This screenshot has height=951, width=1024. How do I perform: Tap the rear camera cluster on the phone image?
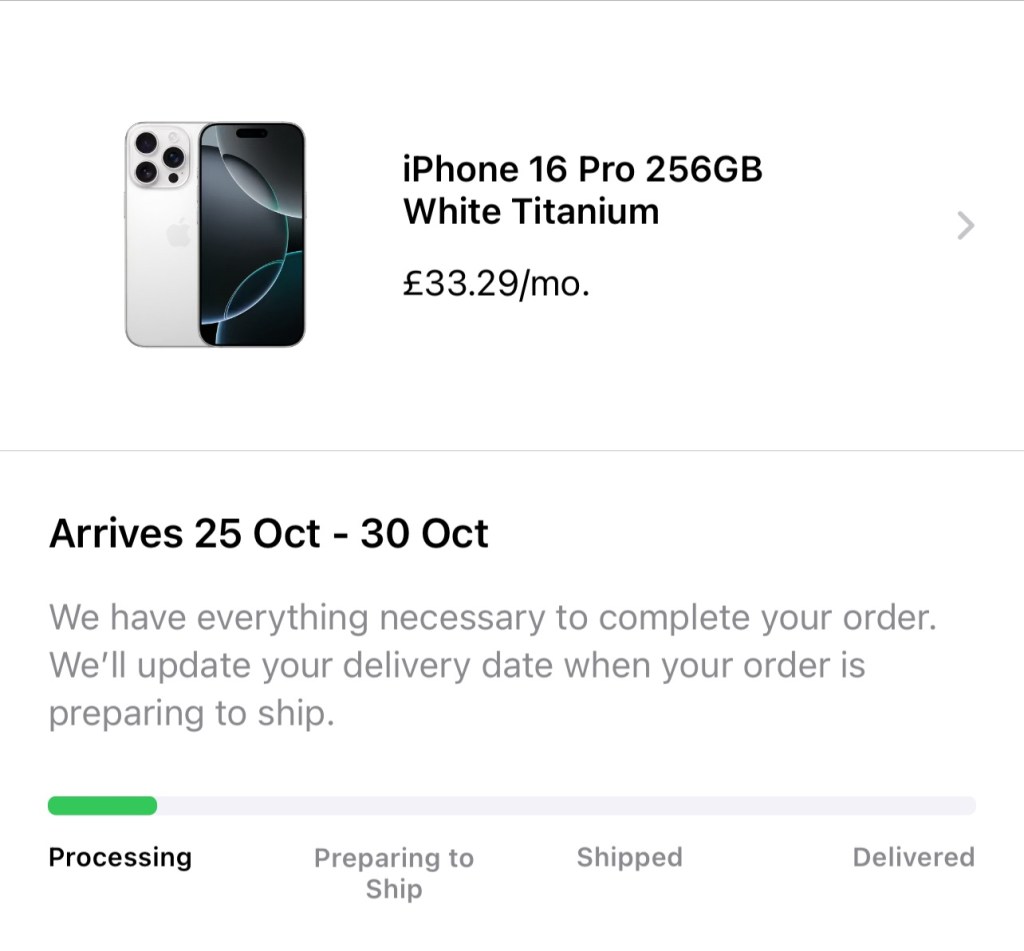pos(161,157)
